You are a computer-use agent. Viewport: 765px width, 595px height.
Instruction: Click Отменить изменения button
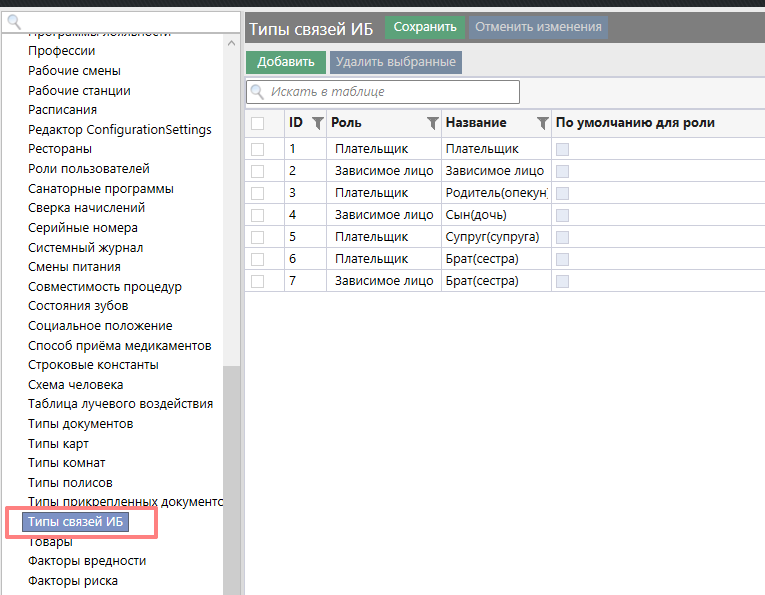pyautogui.click(x=538, y=27)
